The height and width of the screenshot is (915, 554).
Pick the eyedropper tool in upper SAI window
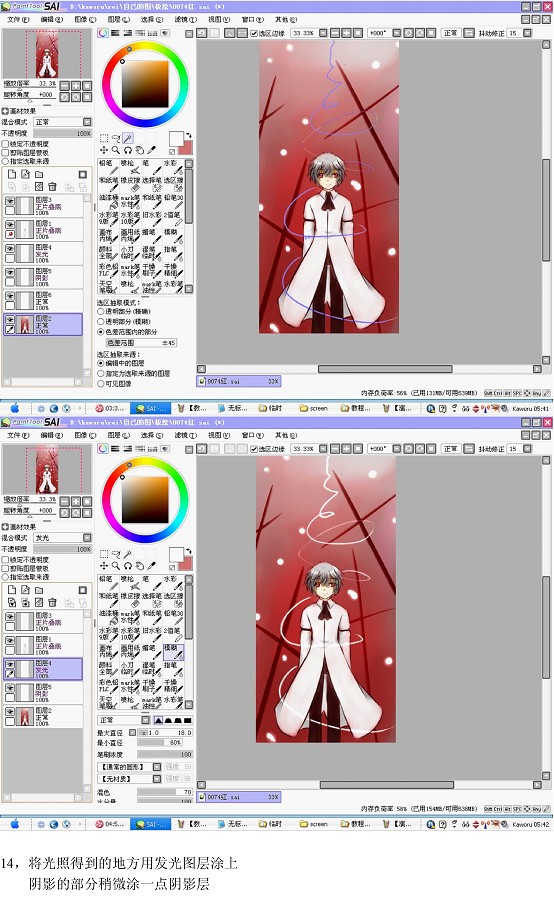151,150
